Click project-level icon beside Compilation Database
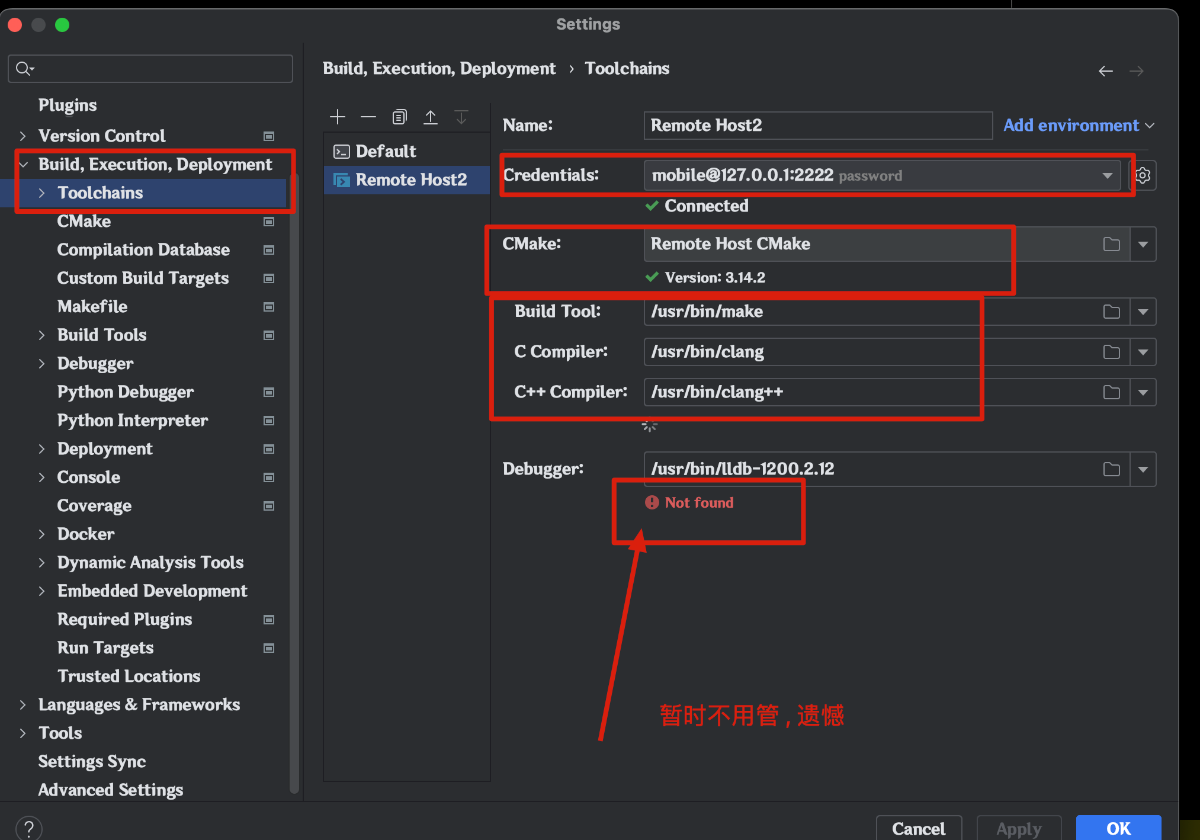The image size is (1200, 840). coord(269,250)
